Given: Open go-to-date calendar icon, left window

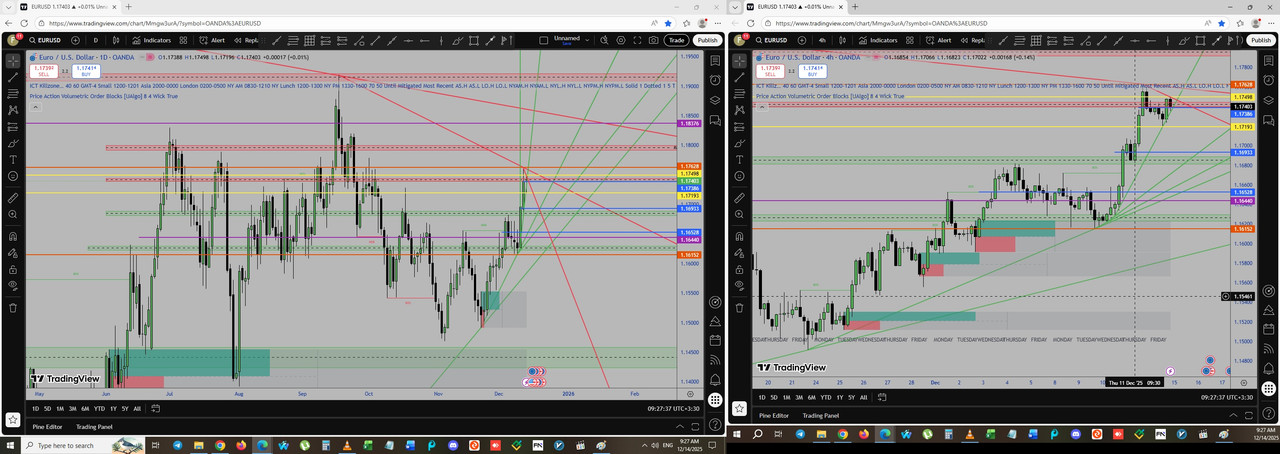Looking at the screenshot, I should pyautogui.click(x=155, y=409).
